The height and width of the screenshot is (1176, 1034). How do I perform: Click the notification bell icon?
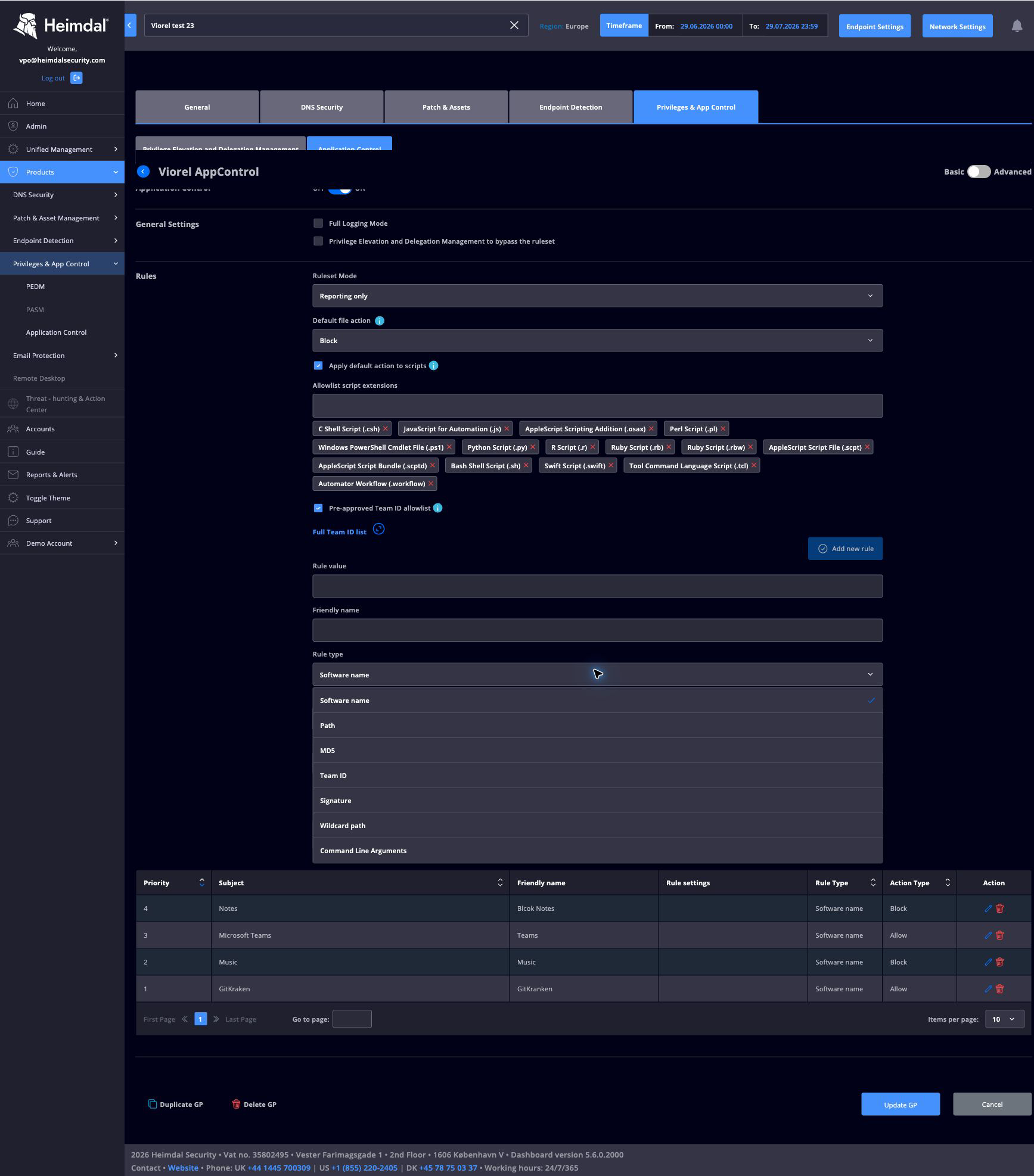coord(1017,26)
